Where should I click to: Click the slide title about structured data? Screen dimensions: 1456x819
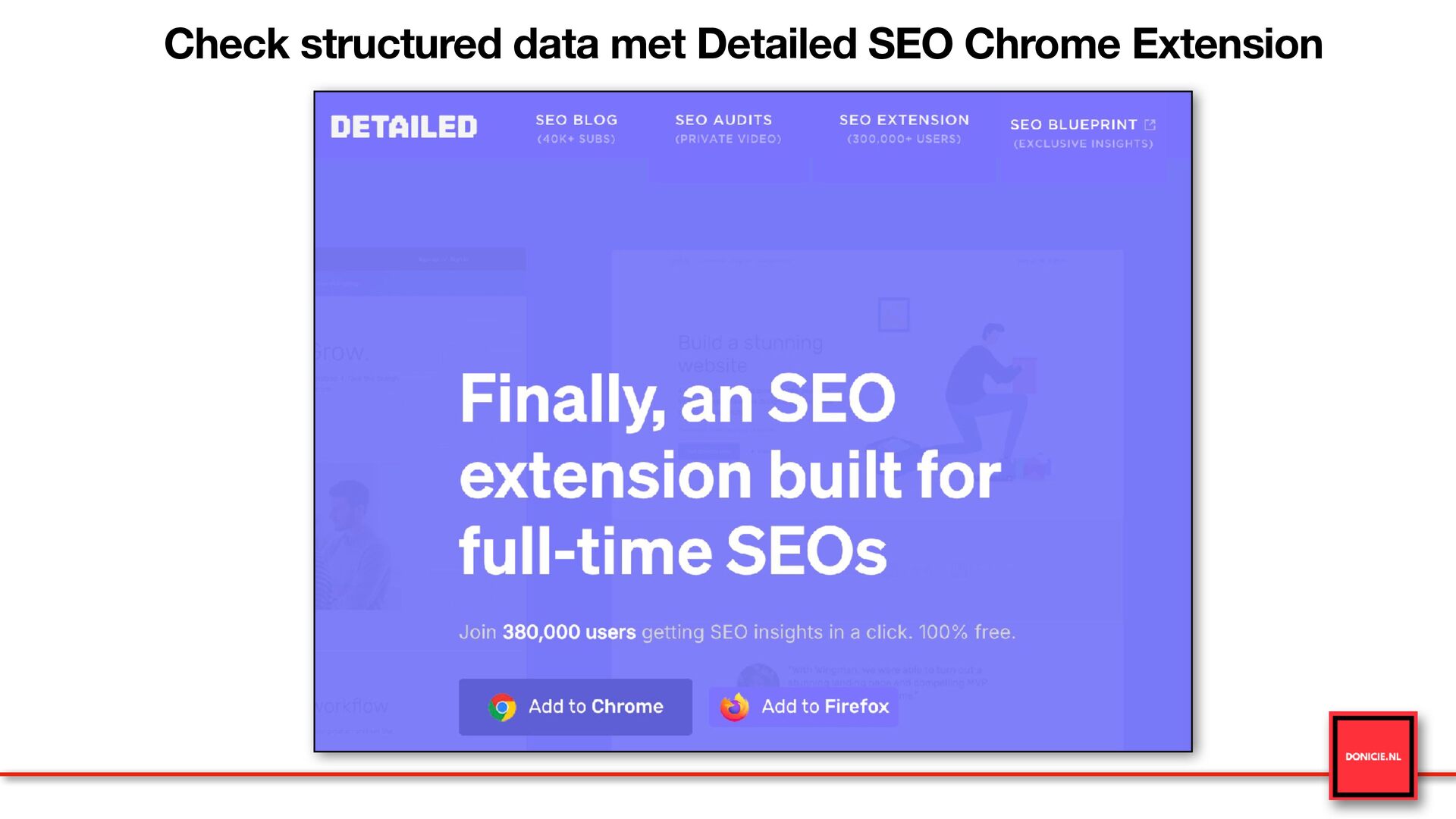click(x=743, y=44)
